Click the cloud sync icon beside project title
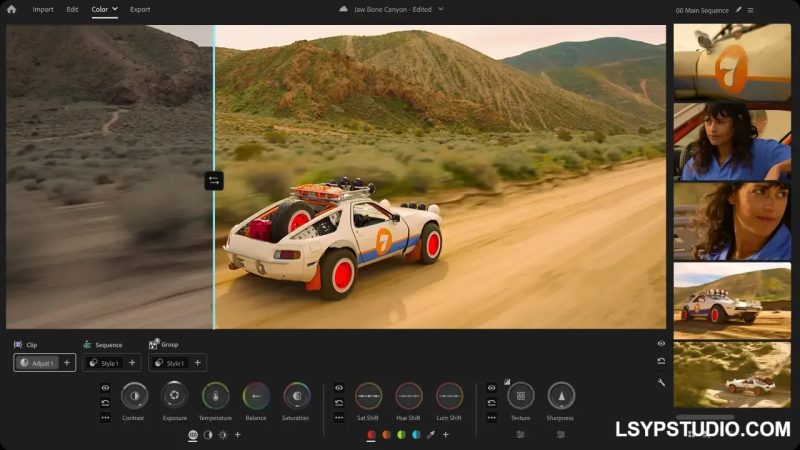This screenshot has width=800, height=450. [x=343, y=9]
